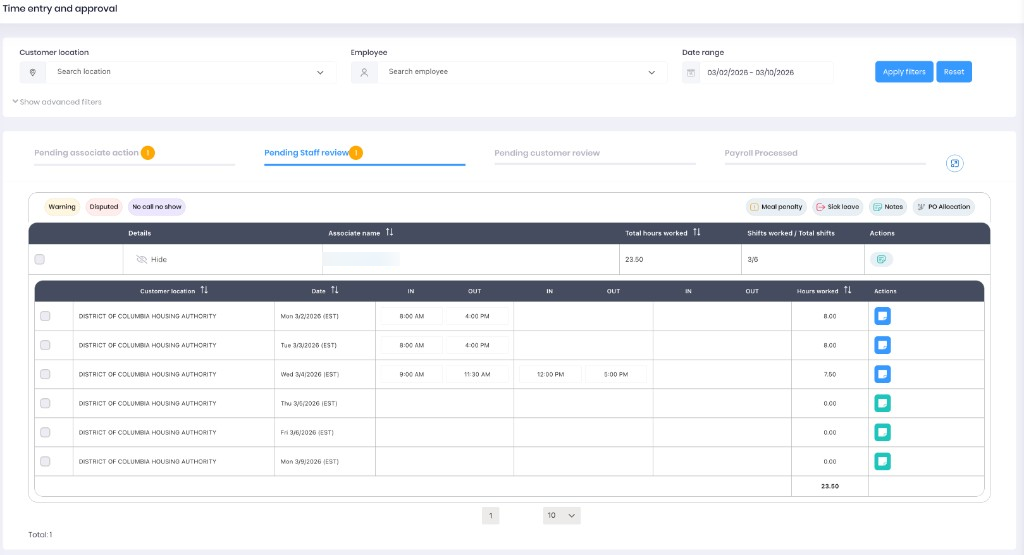Open notes for Tue 3/3/2026 row
1024x555 pixels.
pos(882,345)
